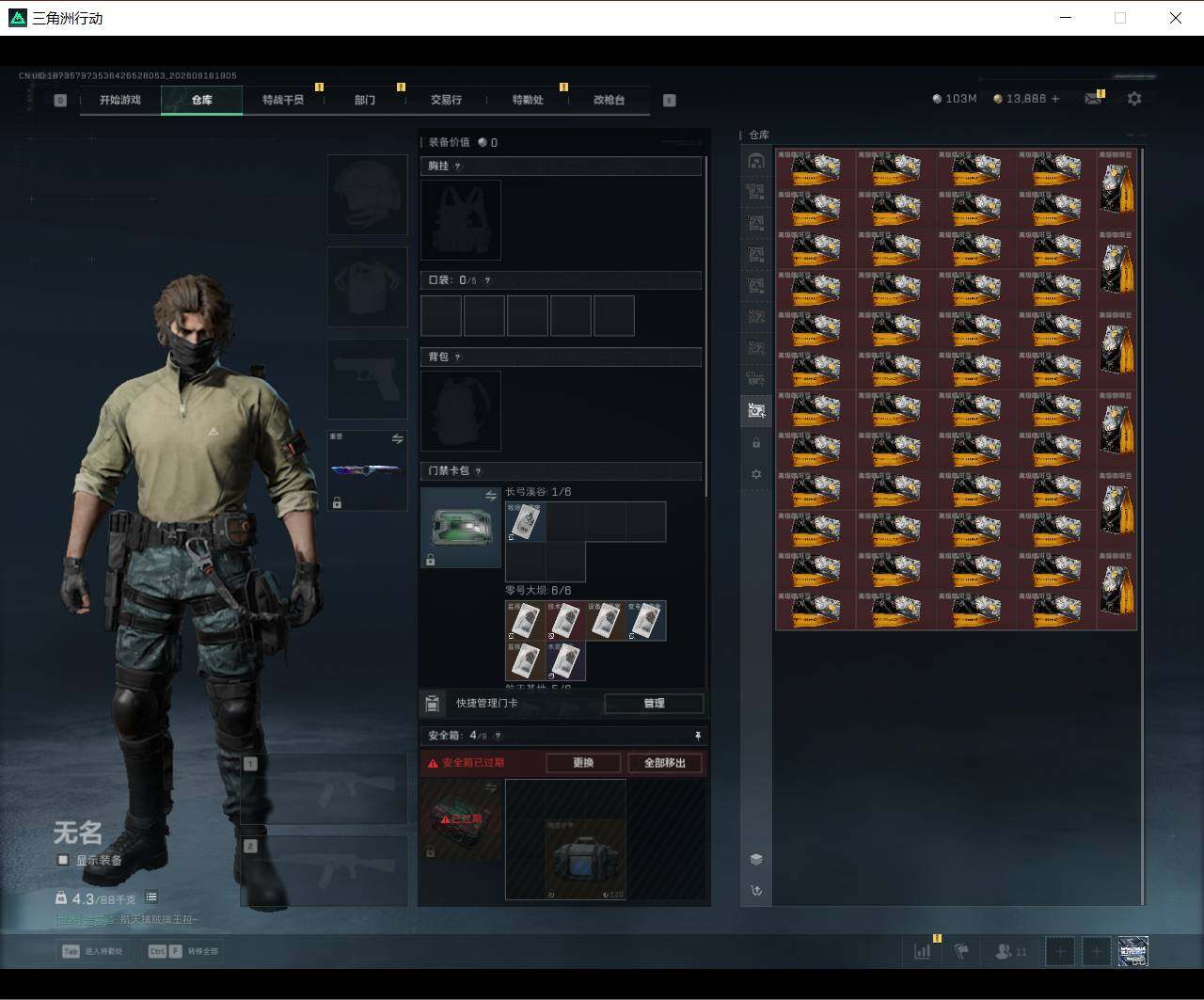This screenshot has height=1000, width=1204.
Task: Select the red keycard under 零号大坝
Action: pyautogui.click(x=565, y=621)
